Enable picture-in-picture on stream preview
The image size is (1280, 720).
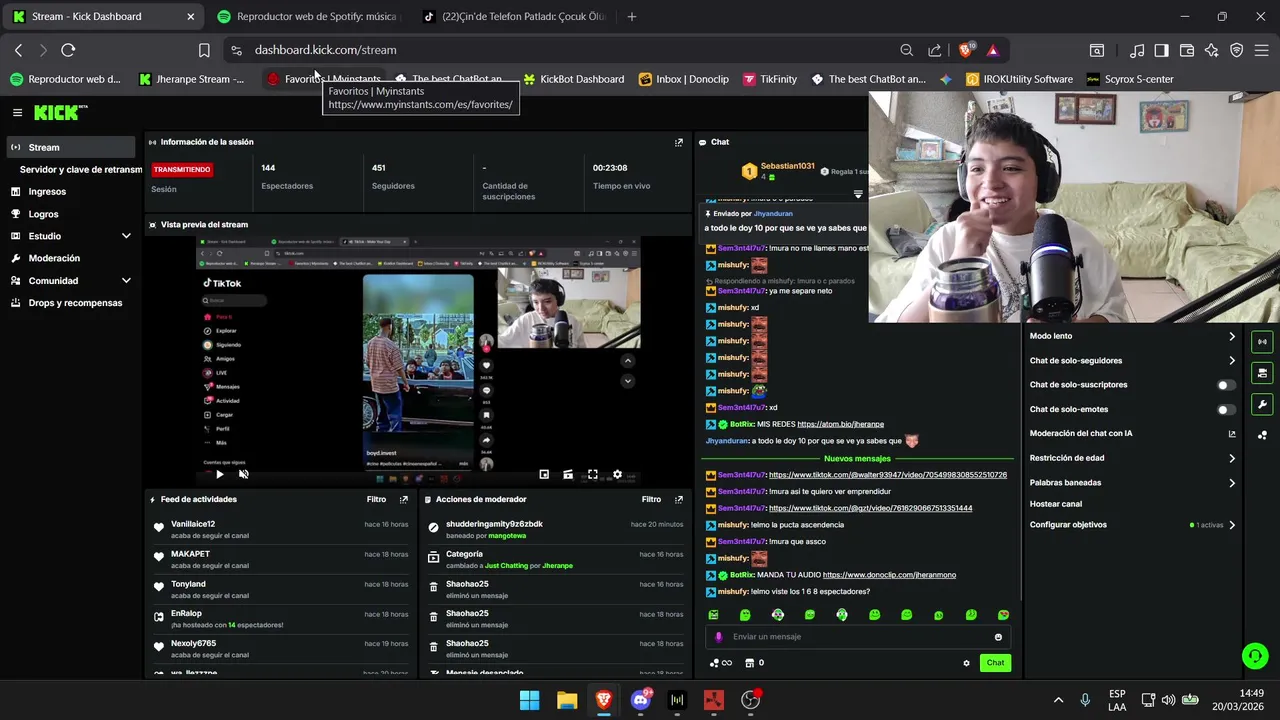544,474
